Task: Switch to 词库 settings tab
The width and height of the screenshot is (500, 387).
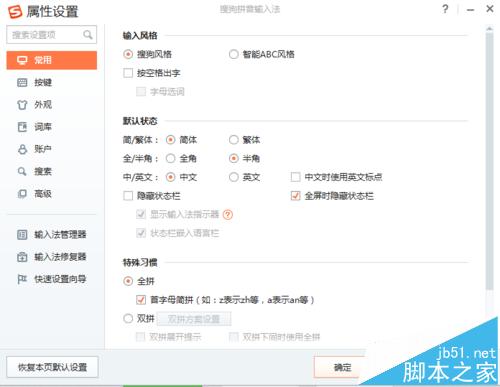Action: pyautogui.click(x=52, y=127)
